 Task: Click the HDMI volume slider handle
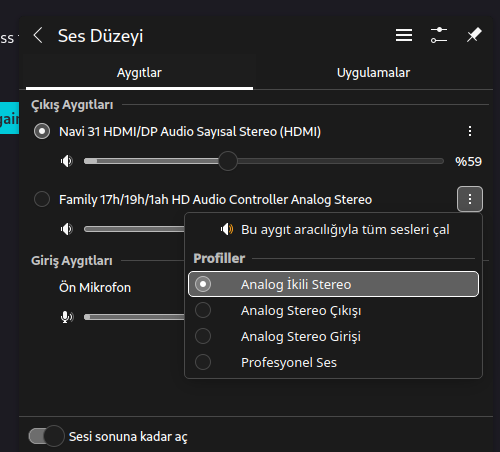click(x=228, y=161)
